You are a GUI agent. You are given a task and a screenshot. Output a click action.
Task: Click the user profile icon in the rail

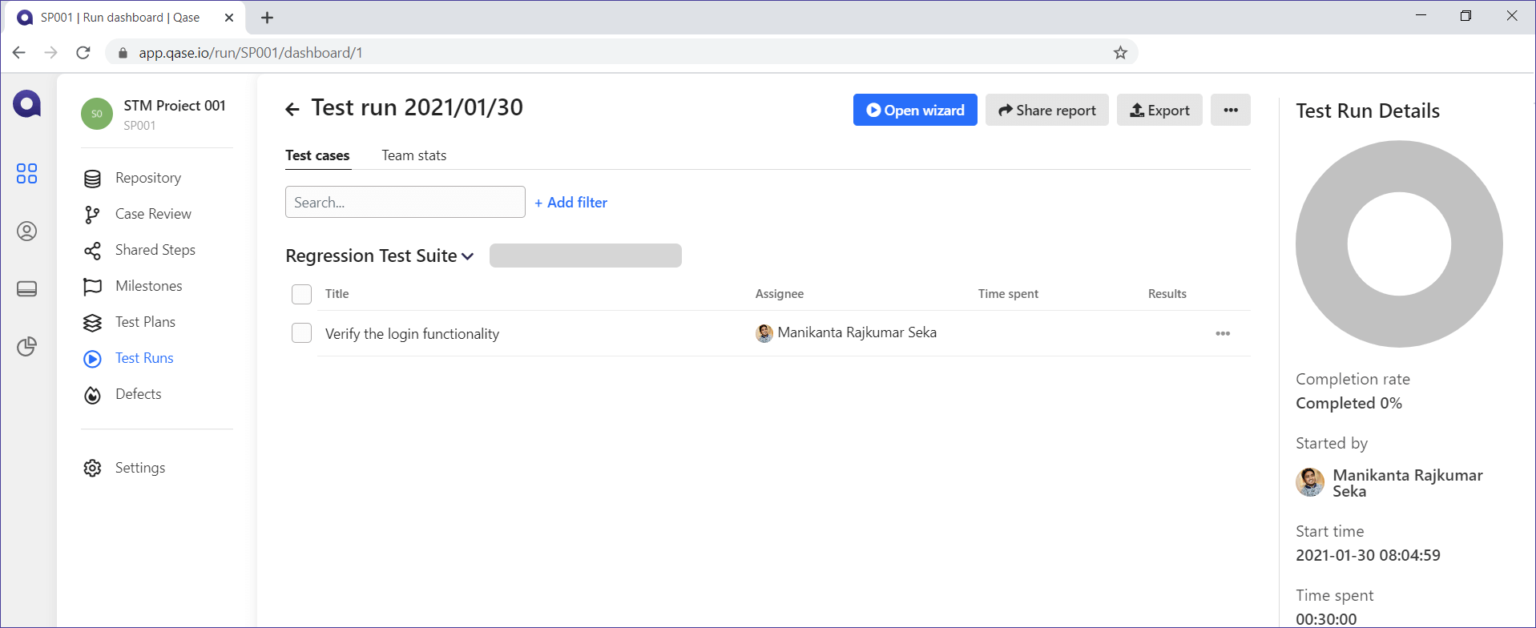point(26,231)
